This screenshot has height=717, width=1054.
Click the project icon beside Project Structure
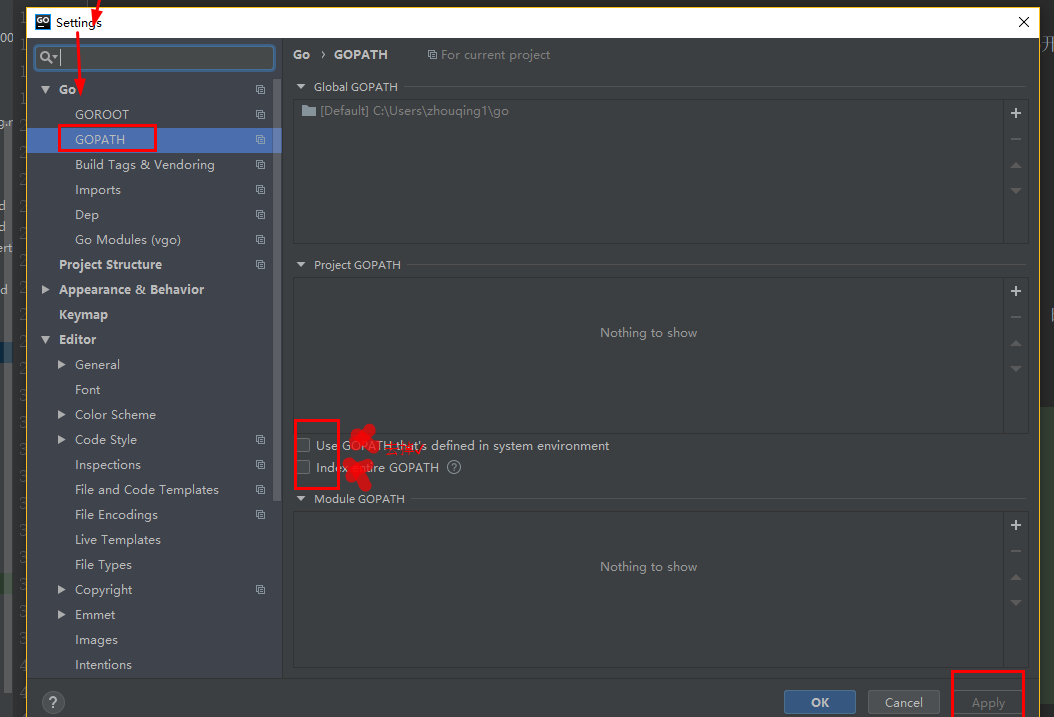coord(260,265)
